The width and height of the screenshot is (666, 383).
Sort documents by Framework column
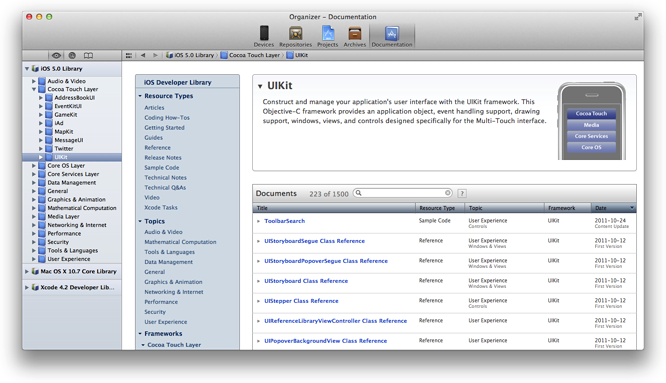pyautogui.click(x=568, y=208)
